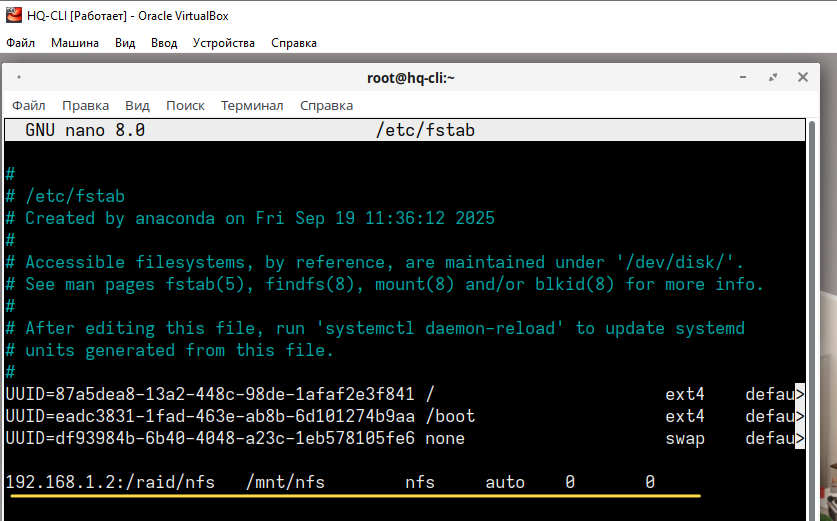Image resolution: width=837 pixels, height=521 pixels.
Task: Open the Машина menu in VirtualBox
Action: pyautogui.click(x=75, y=43)
